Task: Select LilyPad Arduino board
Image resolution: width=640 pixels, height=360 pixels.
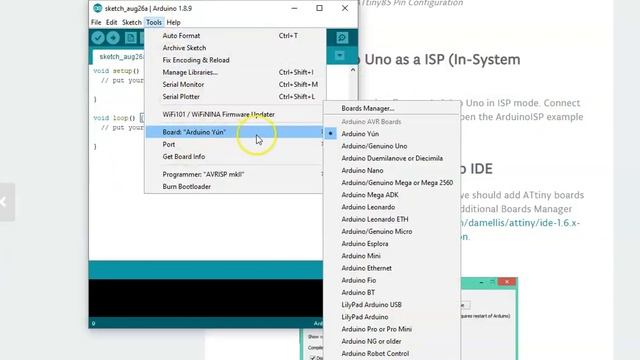Action: [392, 317]
